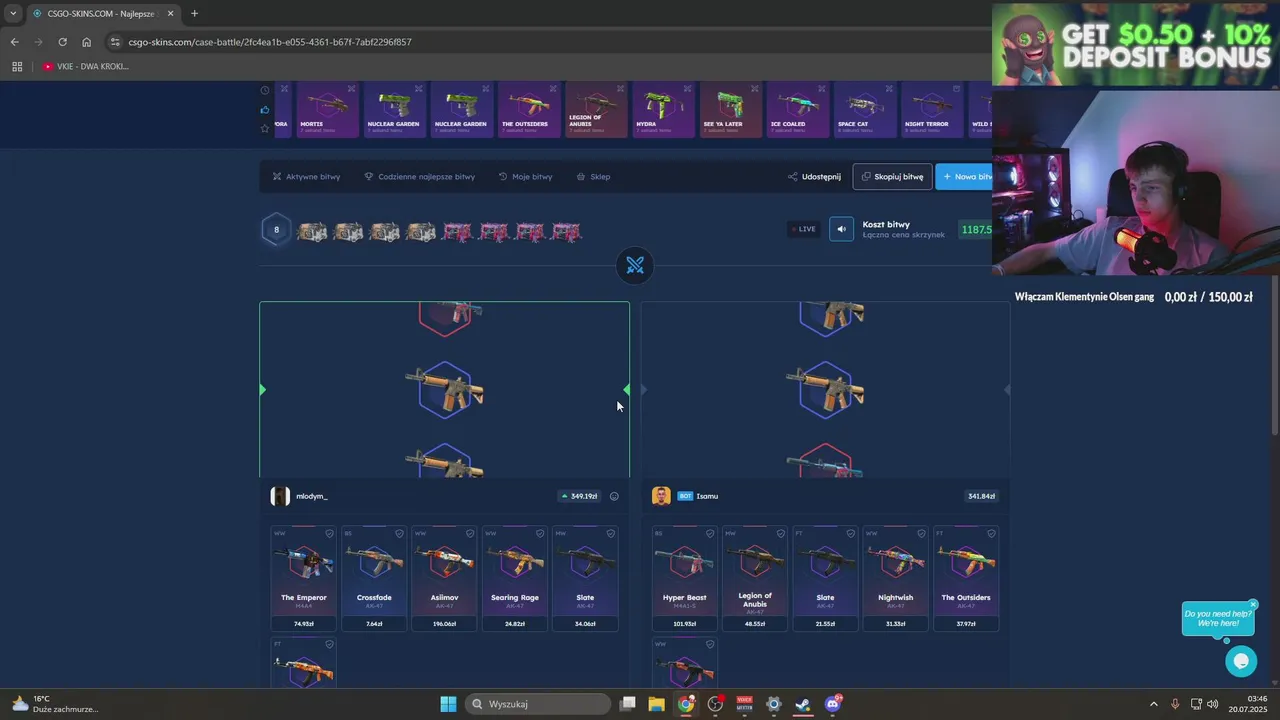Close the CSGO-SKINS.COM tab

(171, 13)
